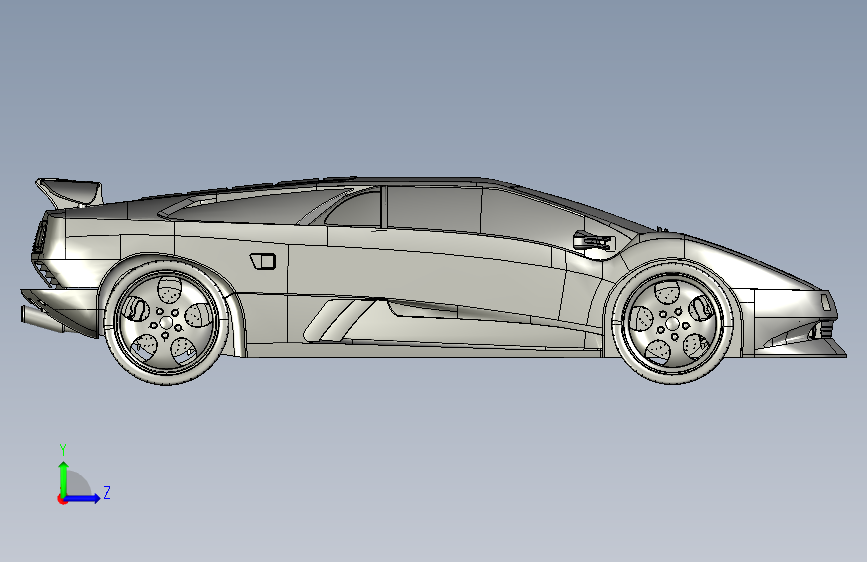Select the side mirror on the door
The width and height of the screenshot is (867, 562).
pos(594,243)
